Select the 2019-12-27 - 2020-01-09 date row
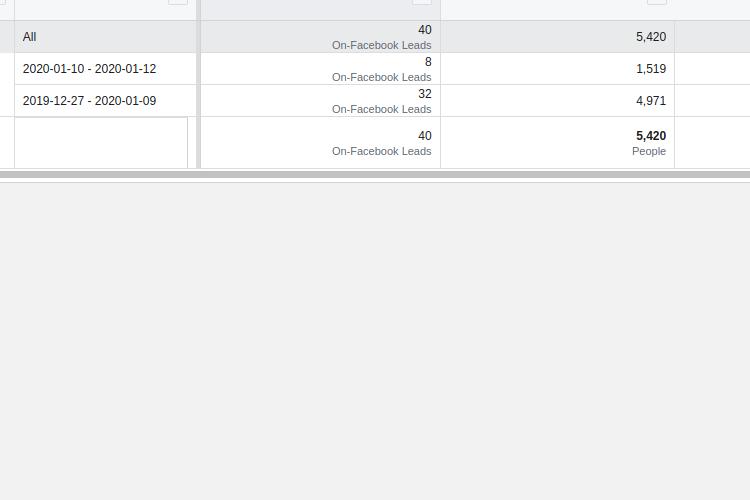Viewport: 750px width, 500px height. click(89, 101)
